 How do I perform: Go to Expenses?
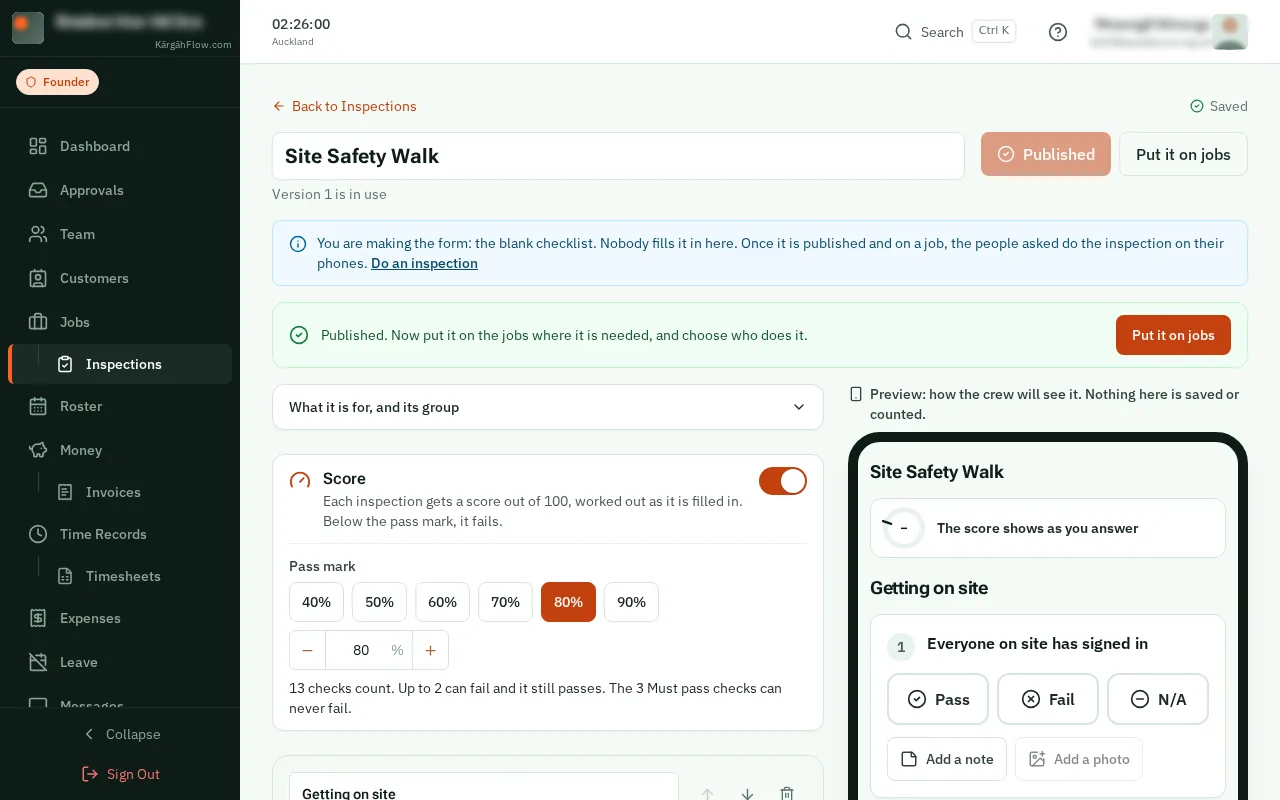(x=120, y=618)
